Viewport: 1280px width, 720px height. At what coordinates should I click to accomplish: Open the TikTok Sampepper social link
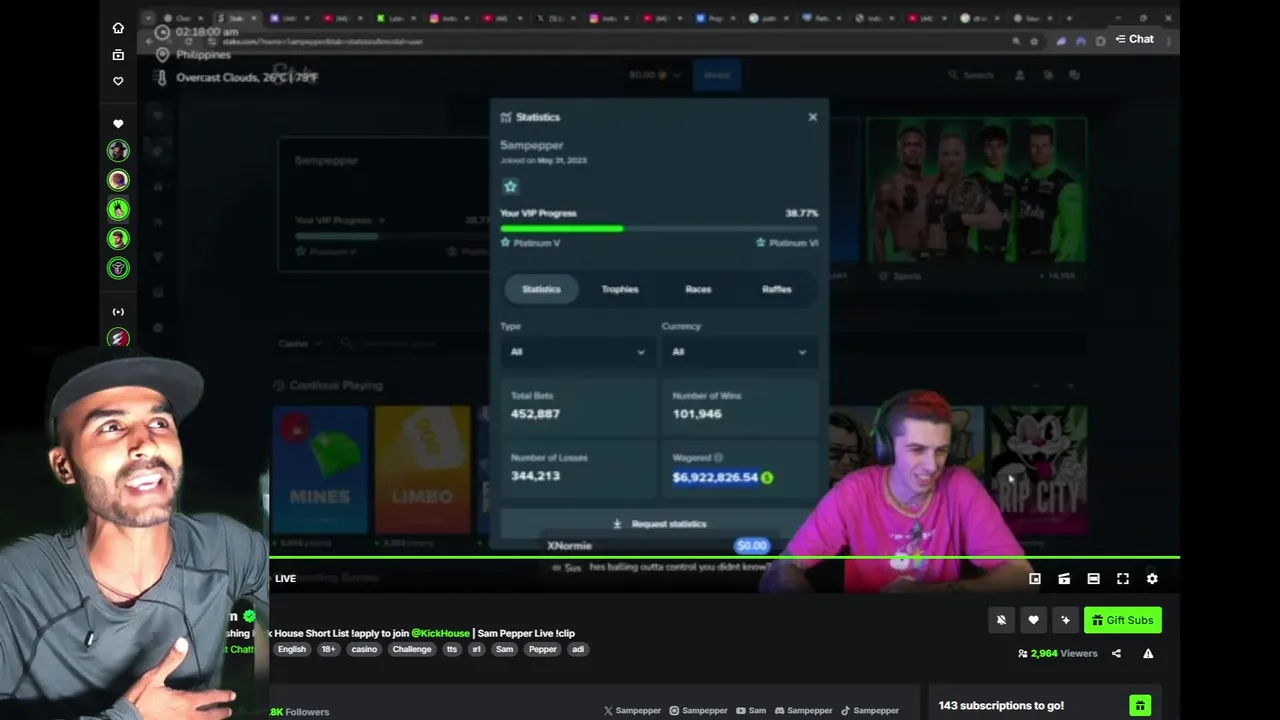pyautogui.click(x=870, y=711)
